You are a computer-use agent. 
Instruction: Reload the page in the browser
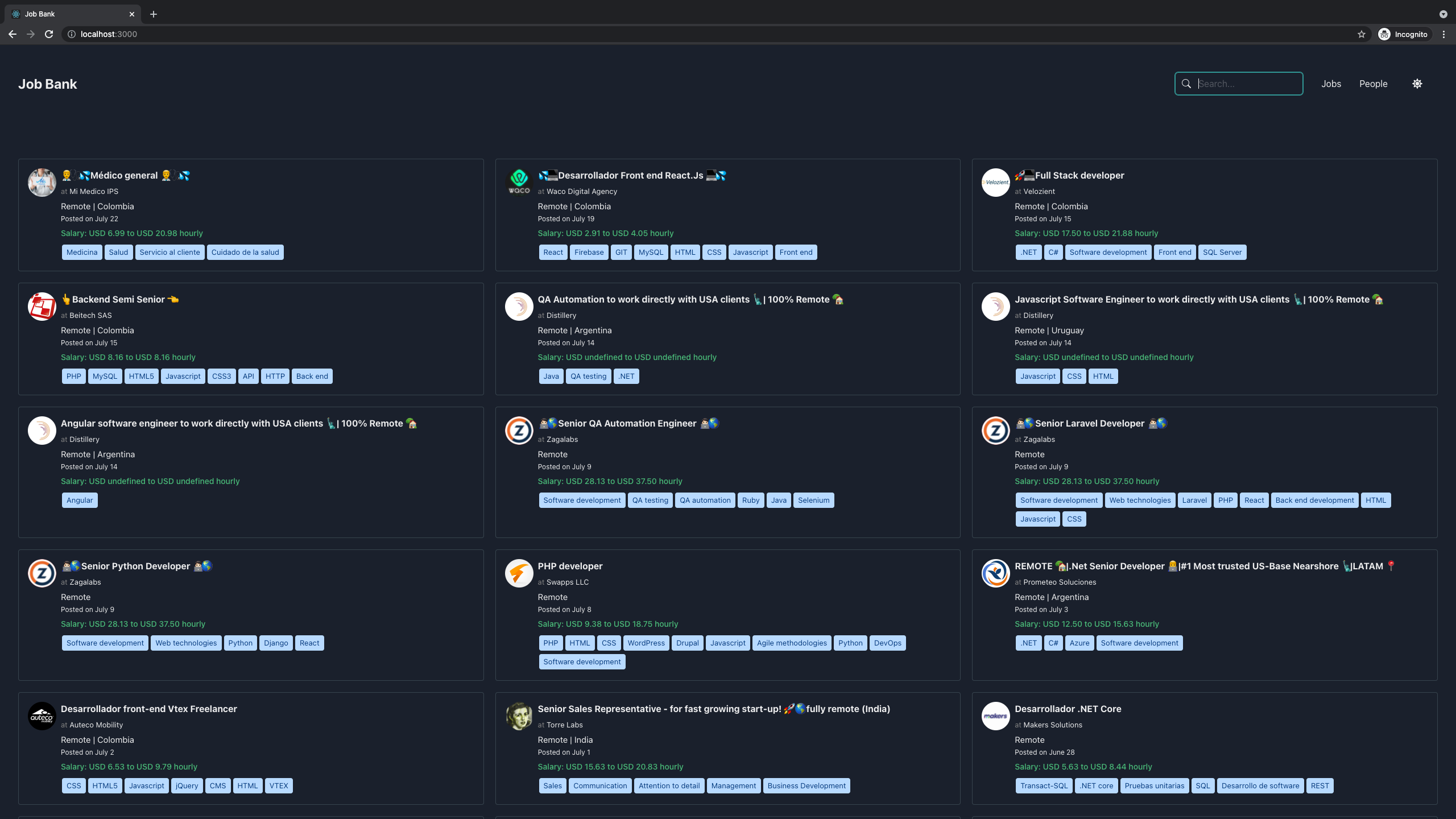click(49, 34)
